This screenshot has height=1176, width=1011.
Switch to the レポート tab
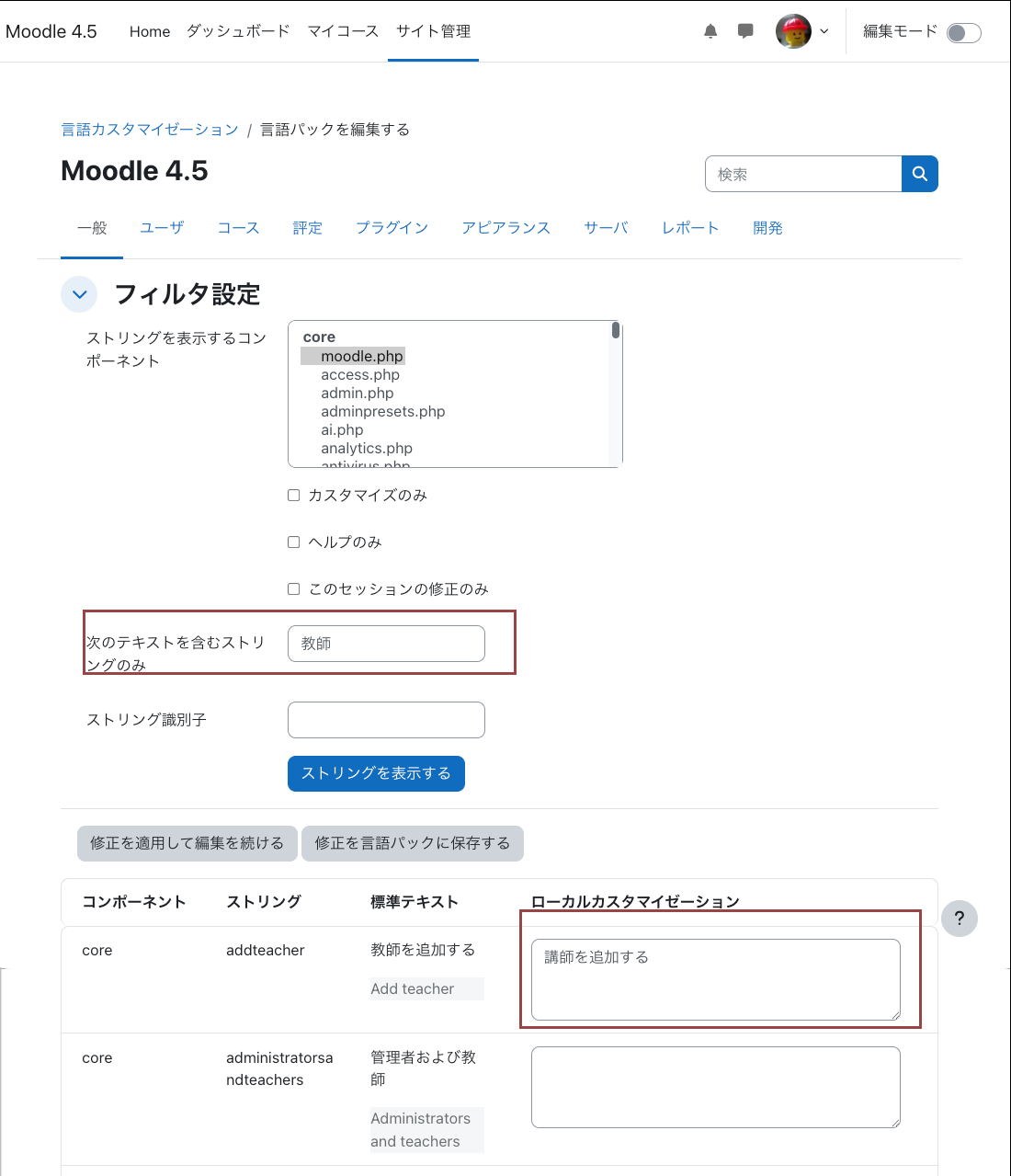pyautogui.click(x=690, y=228)
